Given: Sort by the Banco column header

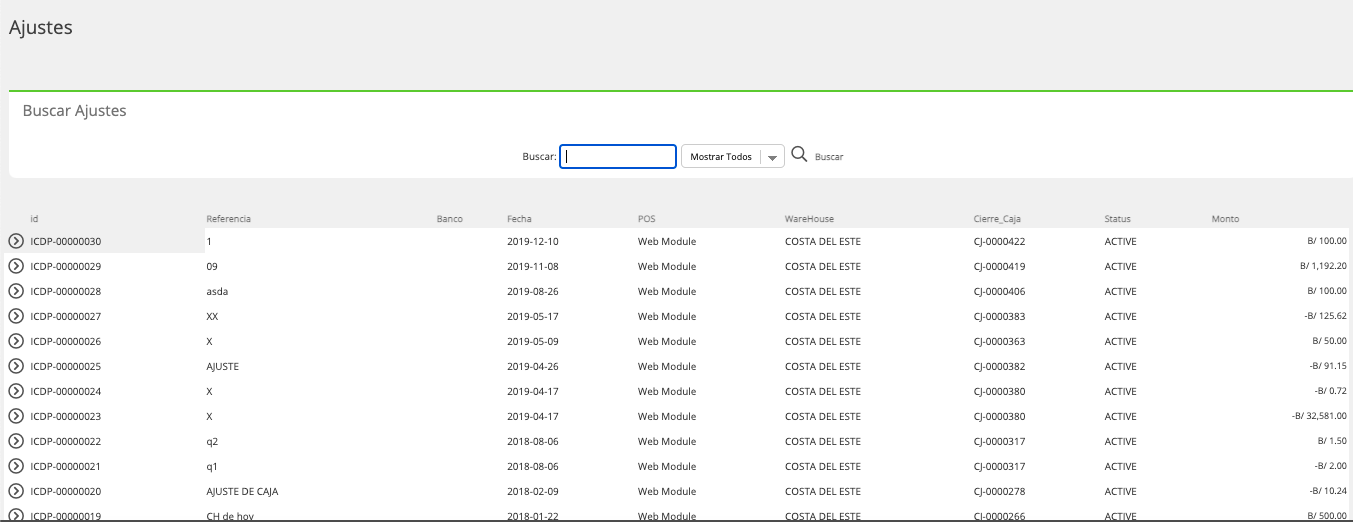Looking at the screenshot, I should coord(450,218).
